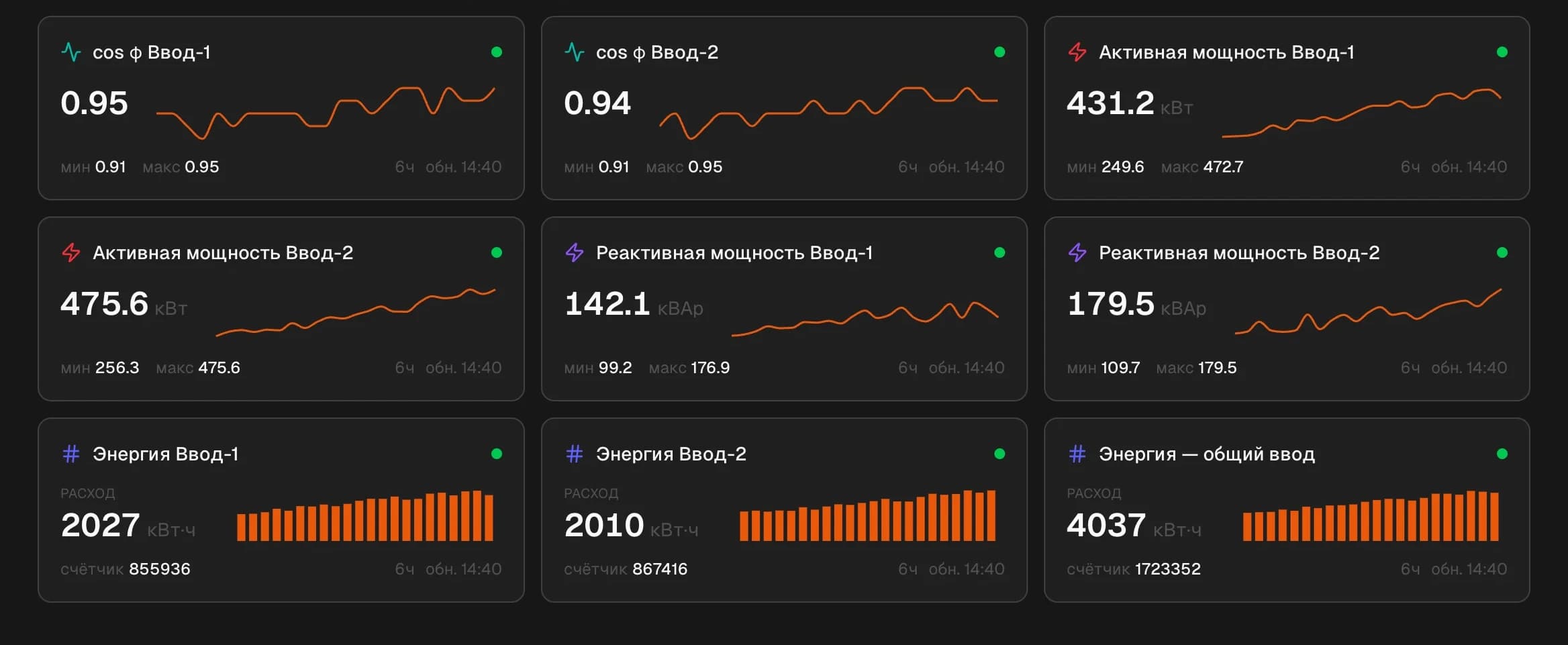Click the Реактивная мощность Ввод-1 card title
Viewport: 1568px width, 645px height.
coord(734,253)
